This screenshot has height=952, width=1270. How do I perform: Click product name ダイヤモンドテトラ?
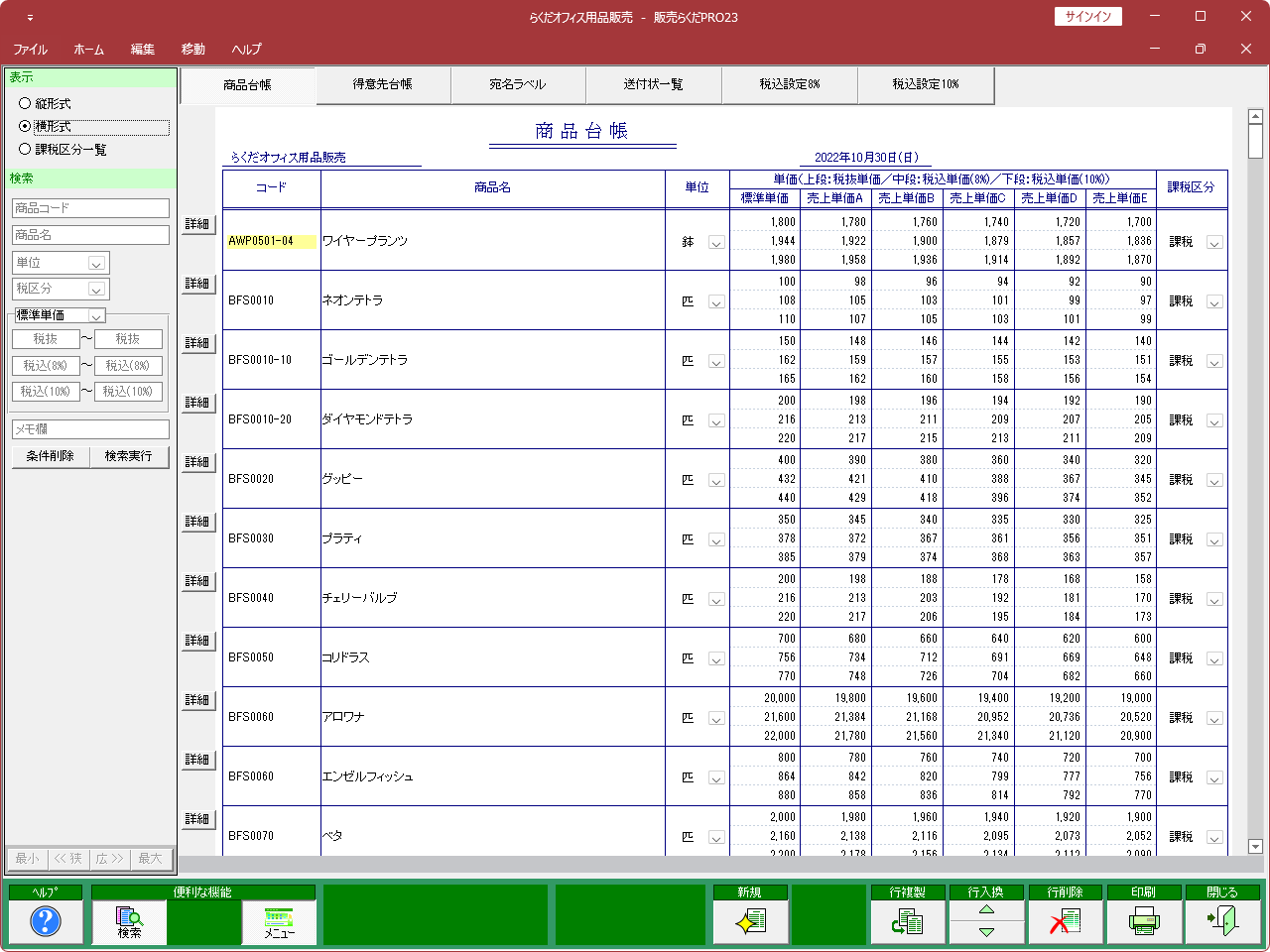pyautogui.click(x=367, y=419)
